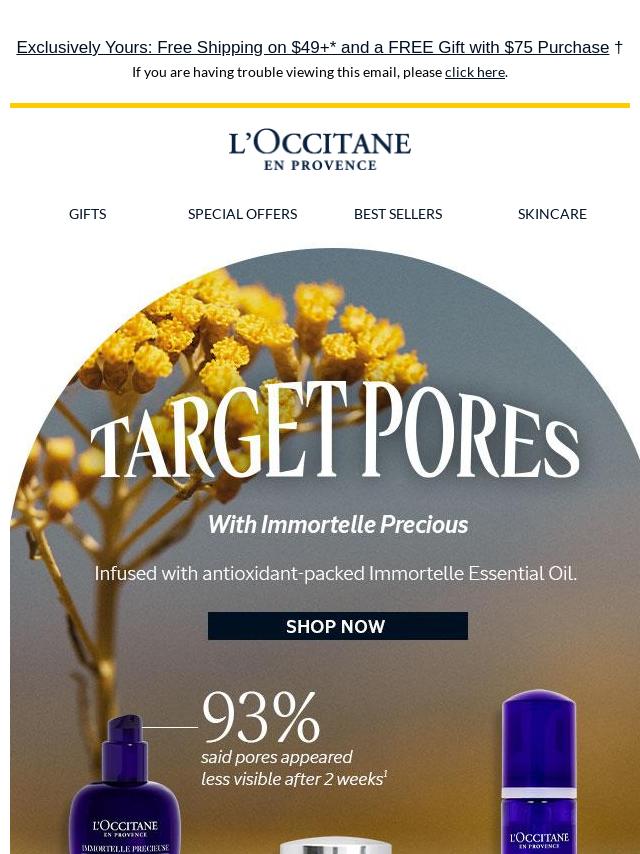Screen dimensions: 640x854
Task: Click the Target Pores headline banner
Action: click(x=335, y=431)
